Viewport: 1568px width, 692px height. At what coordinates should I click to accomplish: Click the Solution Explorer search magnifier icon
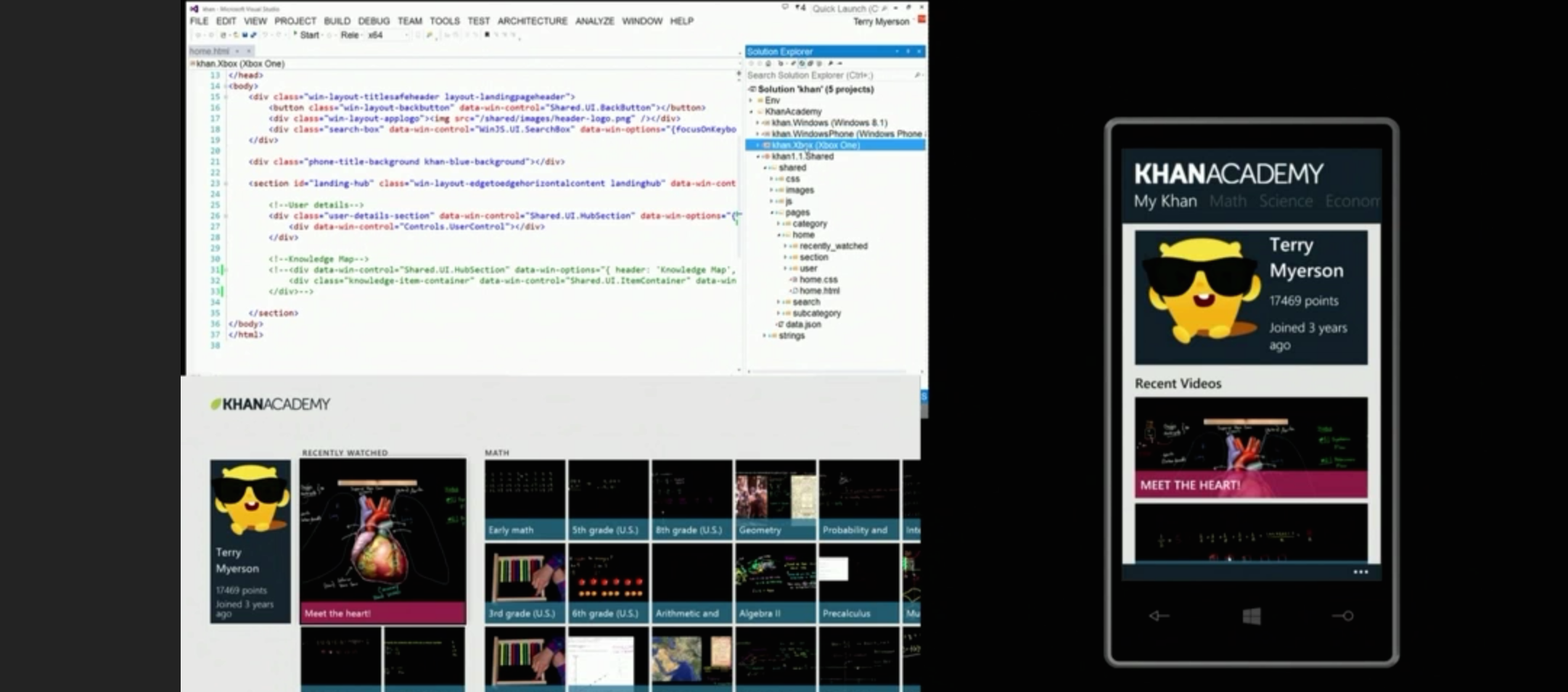pyautogui.click(x=917, y=75)
